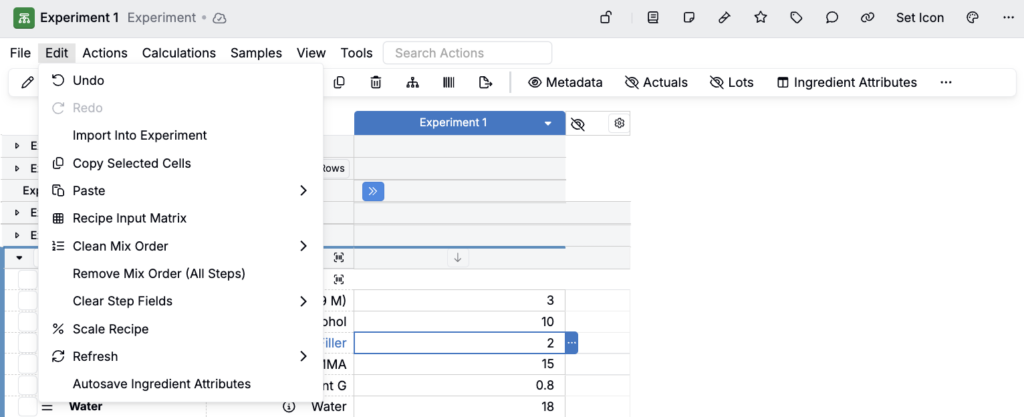The height and width of the screenshot is (417, 1024).
Task: Open the color palette theme icon
Action: [972, 18]
